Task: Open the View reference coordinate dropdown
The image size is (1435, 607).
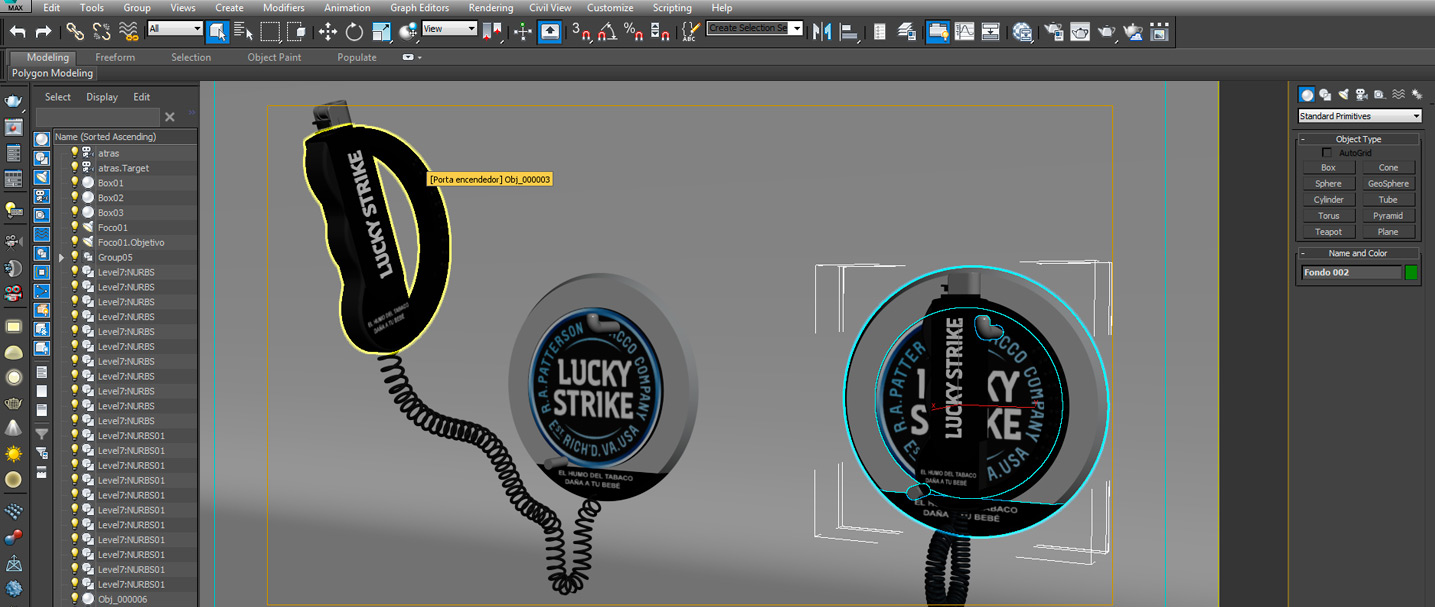Action: tap(449, 29)
